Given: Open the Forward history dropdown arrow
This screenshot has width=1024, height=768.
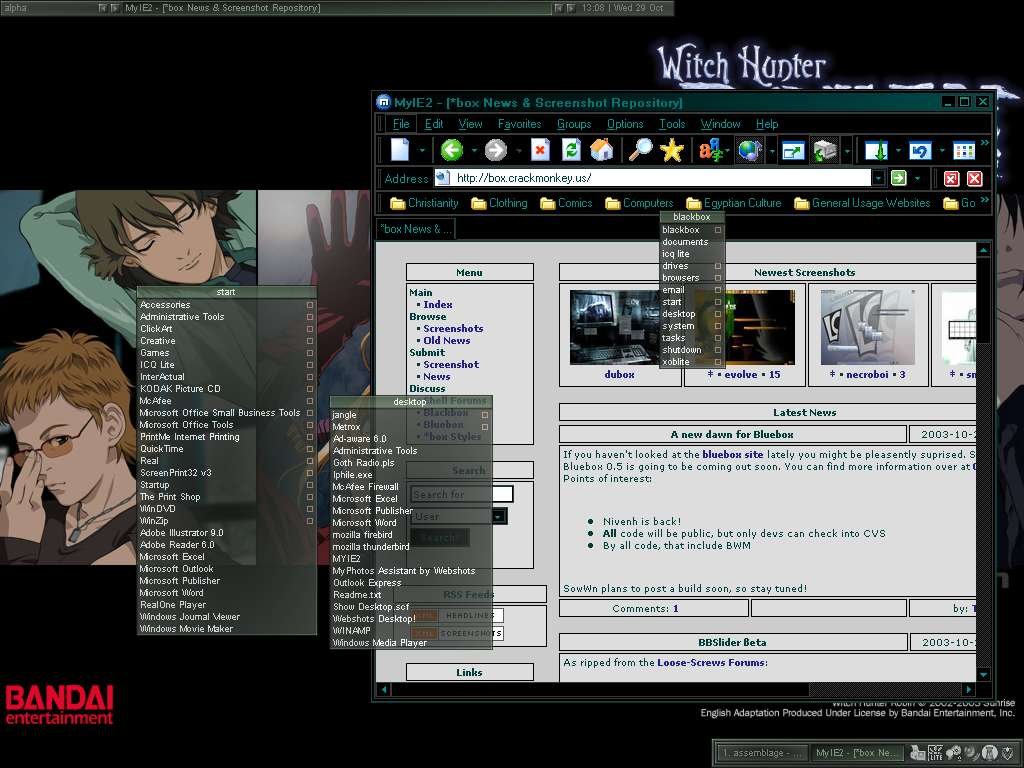Looking at the screenshot, I should (519, 151).
